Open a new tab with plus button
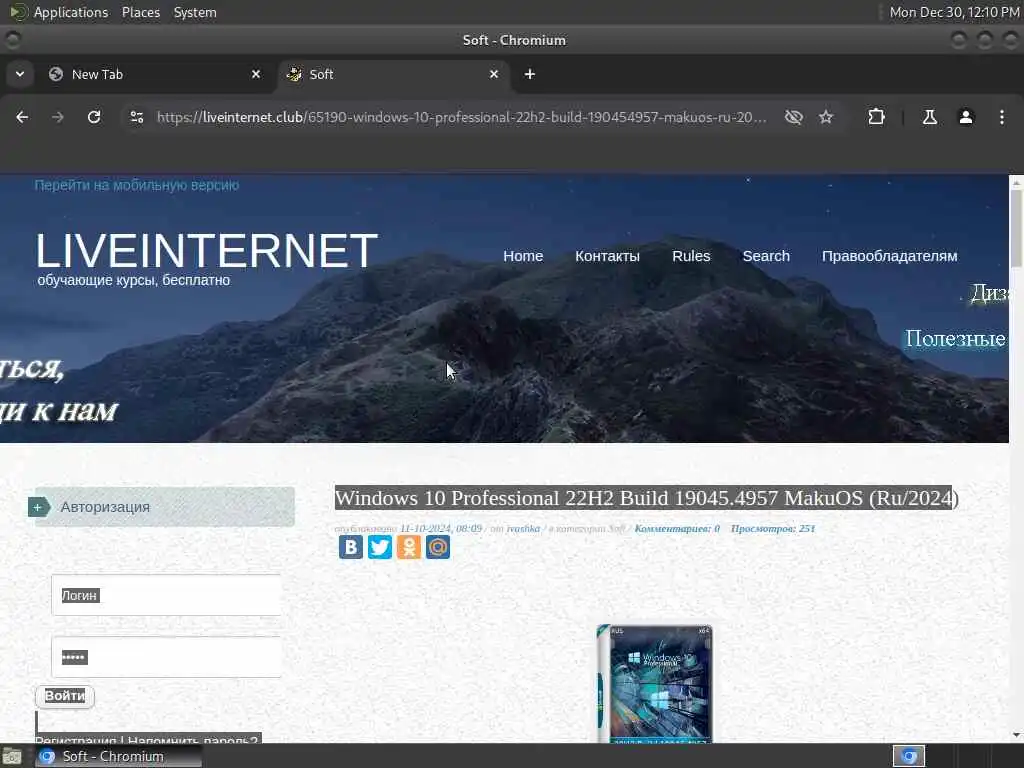Screen dimensions: 1024x768 530,74
